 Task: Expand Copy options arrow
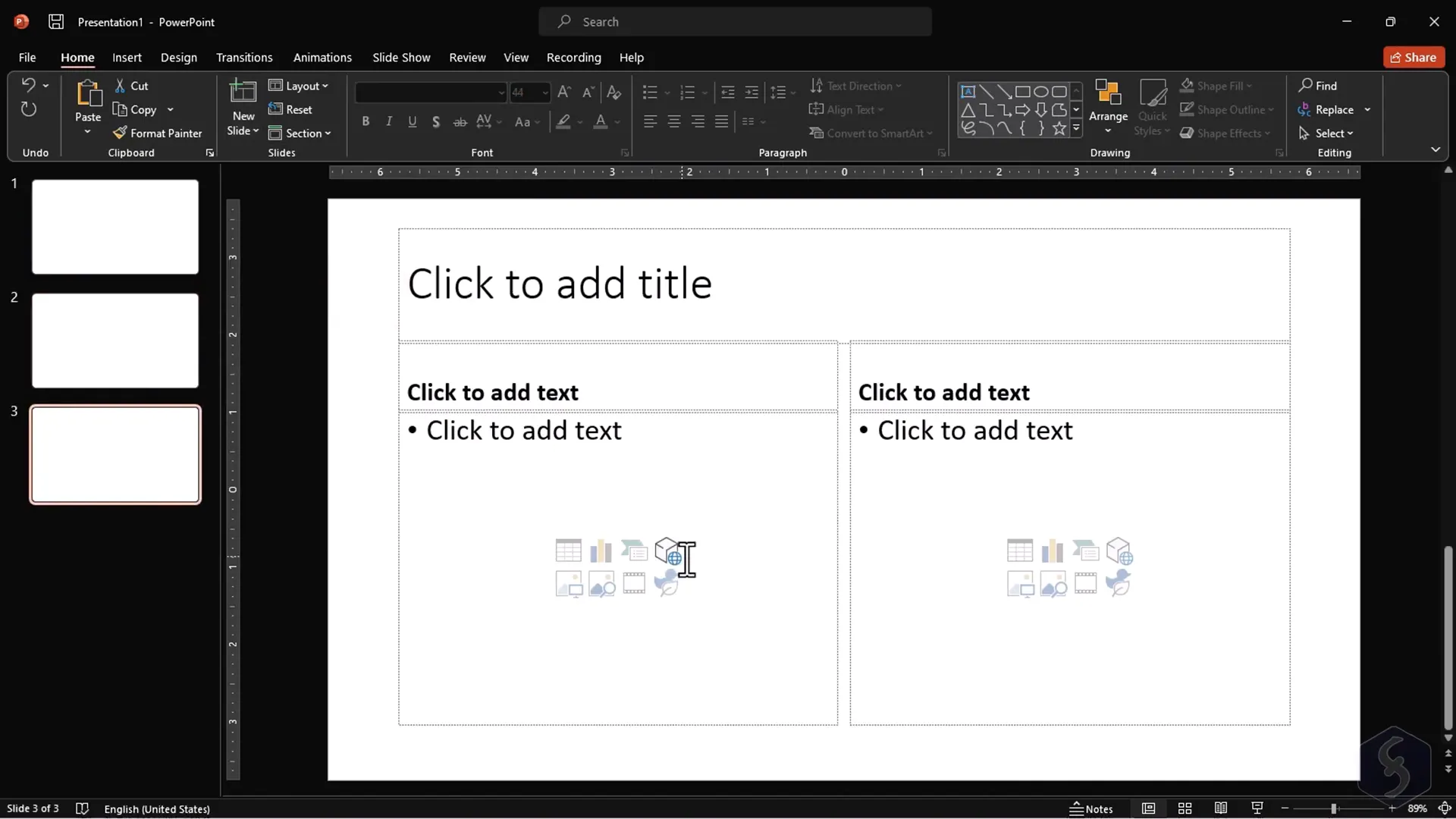pos(170,109)
